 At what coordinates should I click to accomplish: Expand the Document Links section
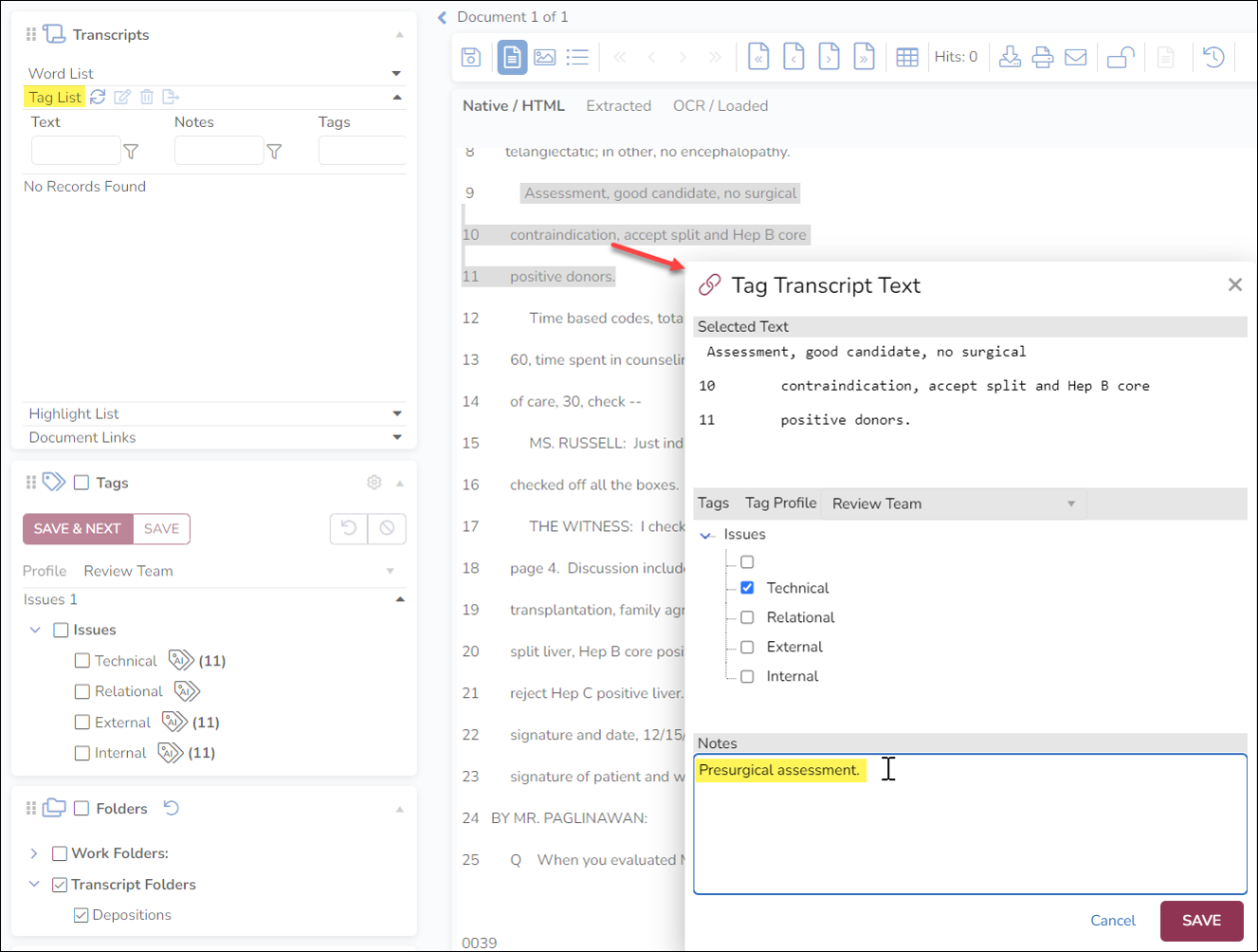397,437
